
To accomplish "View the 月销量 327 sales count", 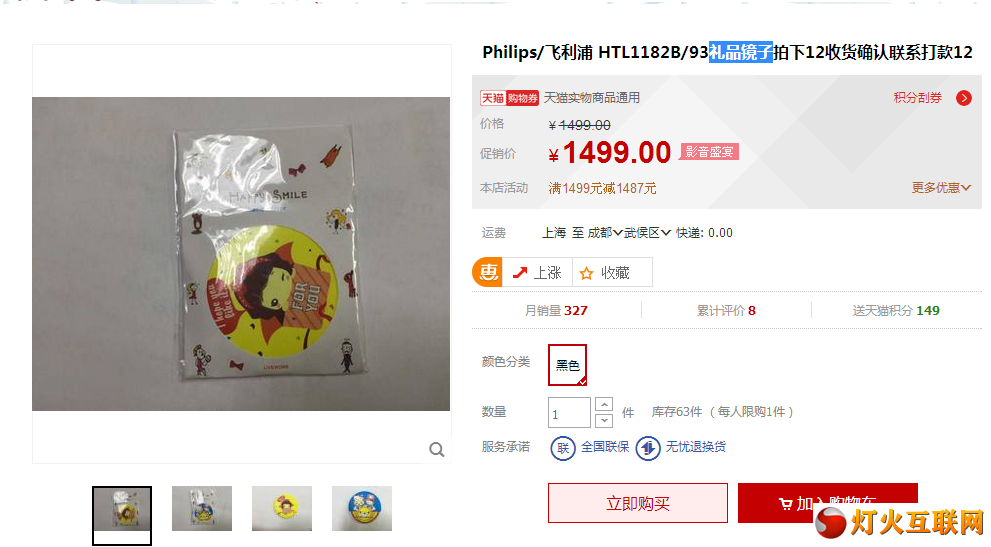I will [556, 310].
